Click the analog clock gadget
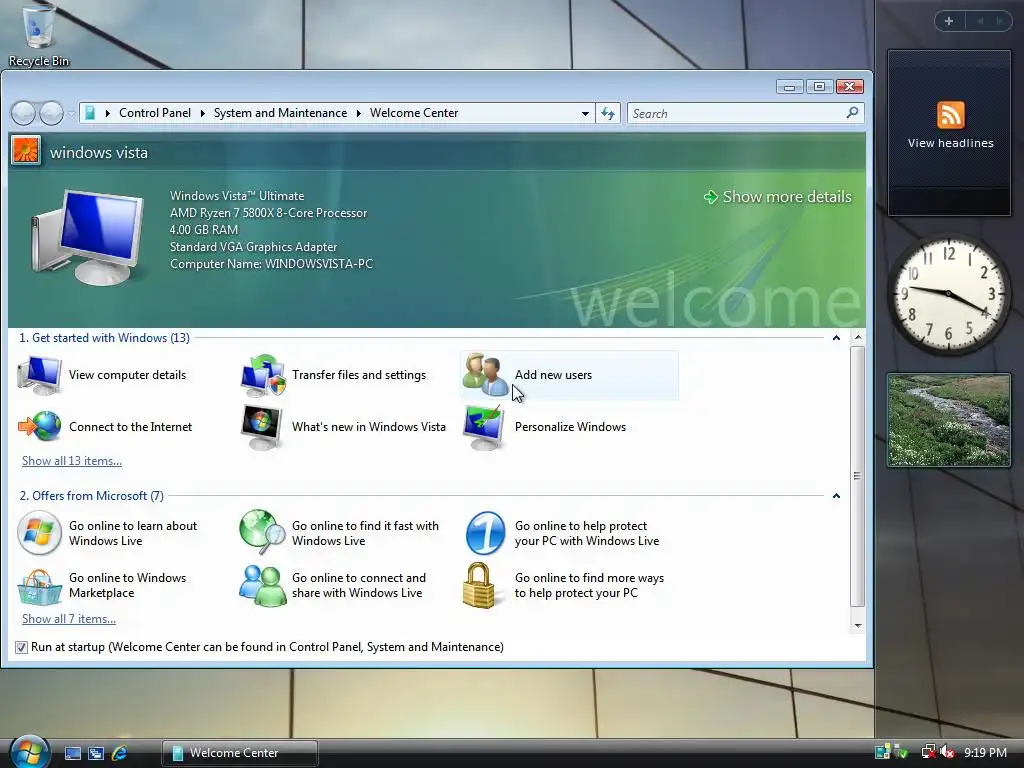This screenshot has height=768, width=1024. 948,295
